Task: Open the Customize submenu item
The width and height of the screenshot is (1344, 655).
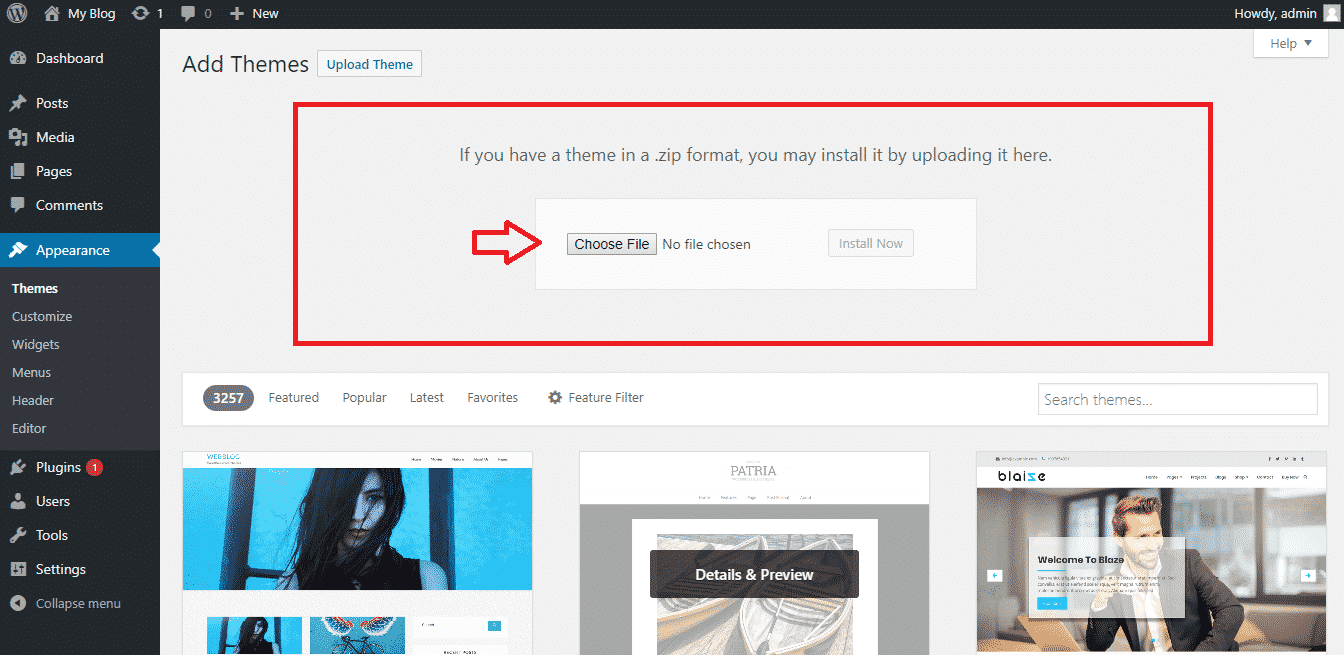Action: click(42, 316)
